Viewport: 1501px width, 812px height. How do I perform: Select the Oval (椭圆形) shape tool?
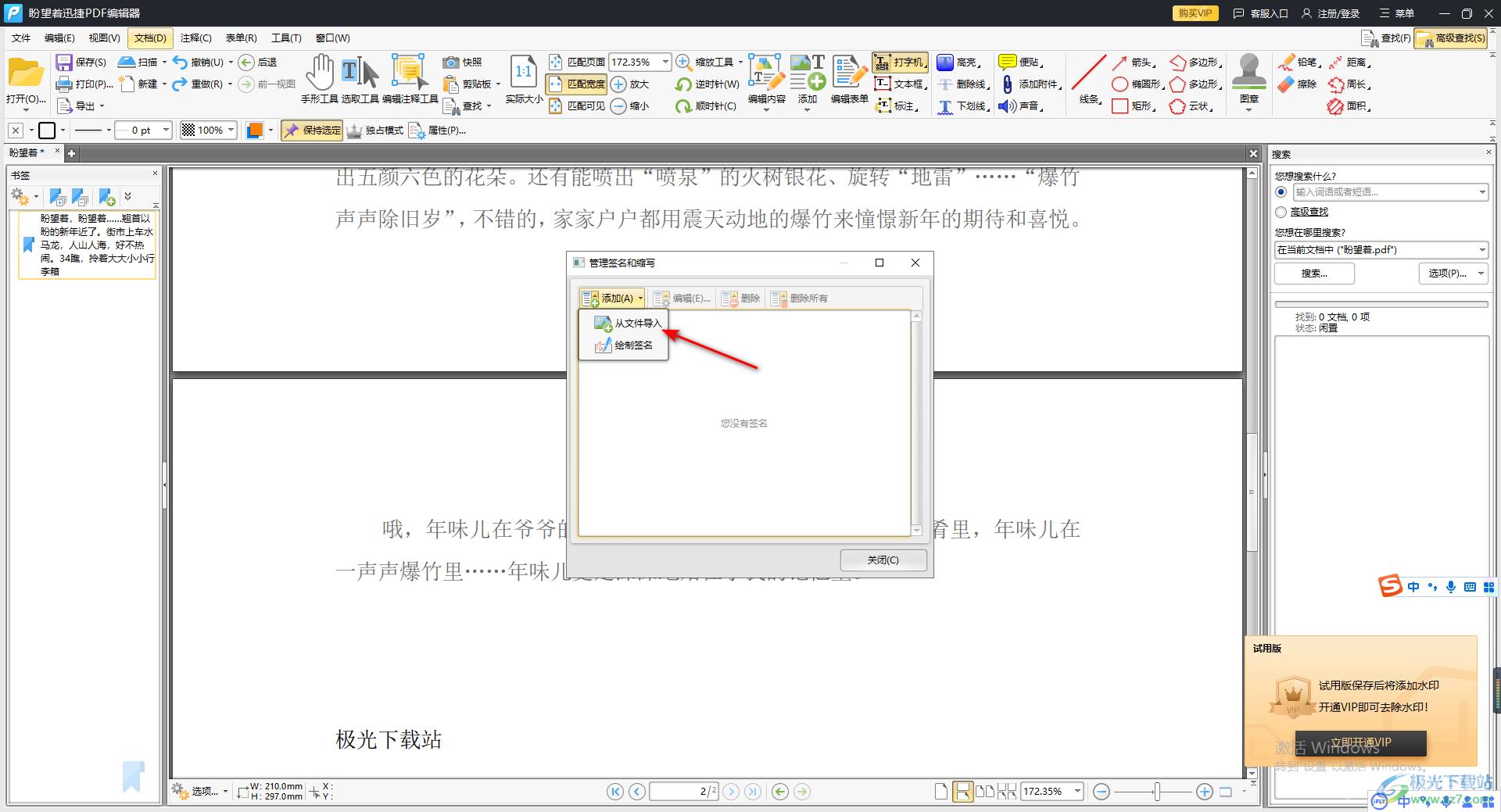tap(1137, 84)
